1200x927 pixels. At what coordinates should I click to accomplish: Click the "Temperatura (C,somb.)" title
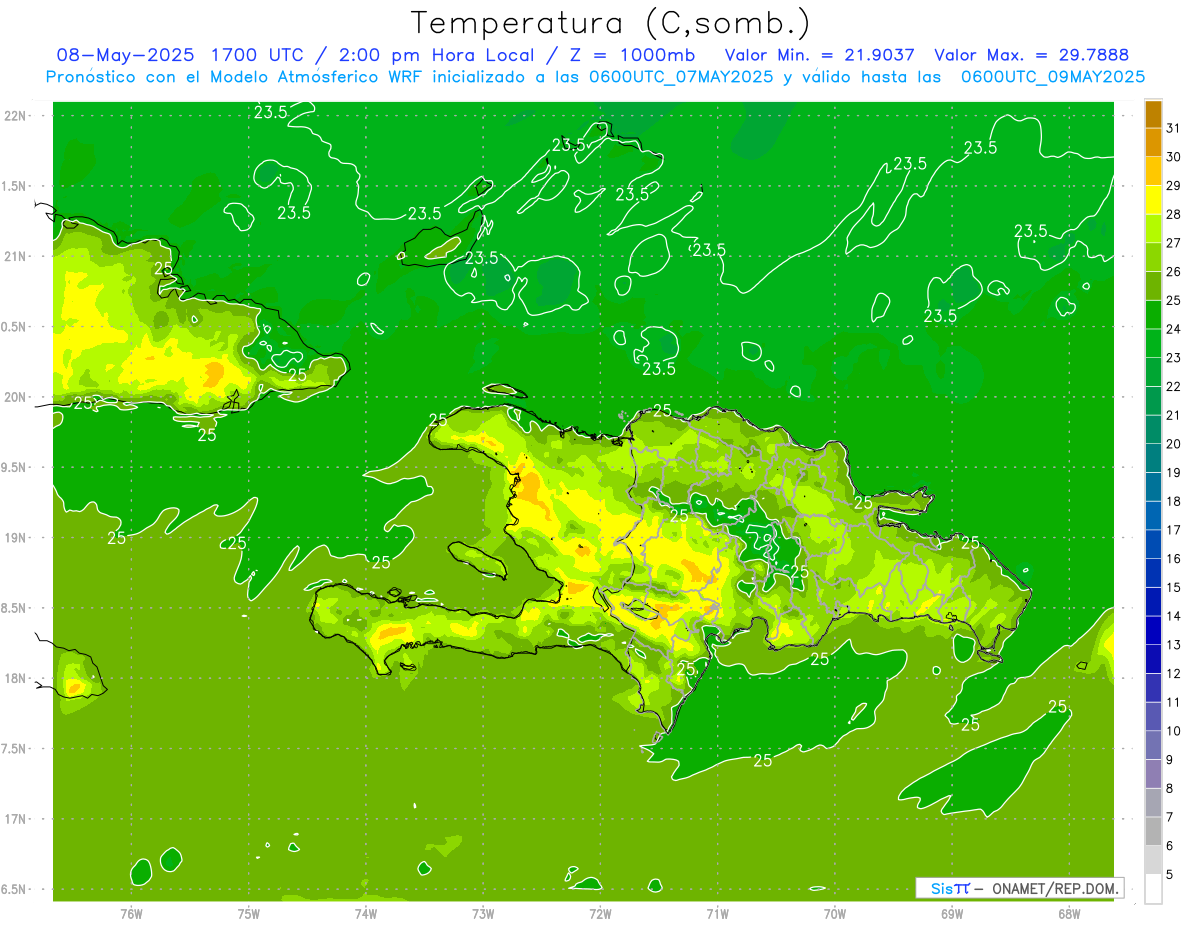(611, 23)
